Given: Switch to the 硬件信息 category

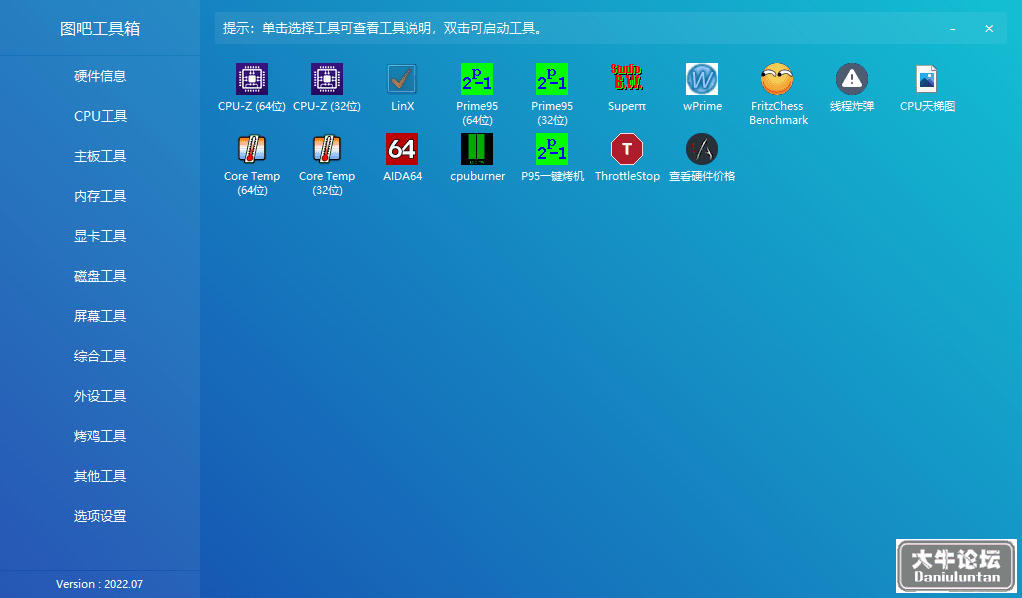Looking at the screenshot, I should click(100, 76).
